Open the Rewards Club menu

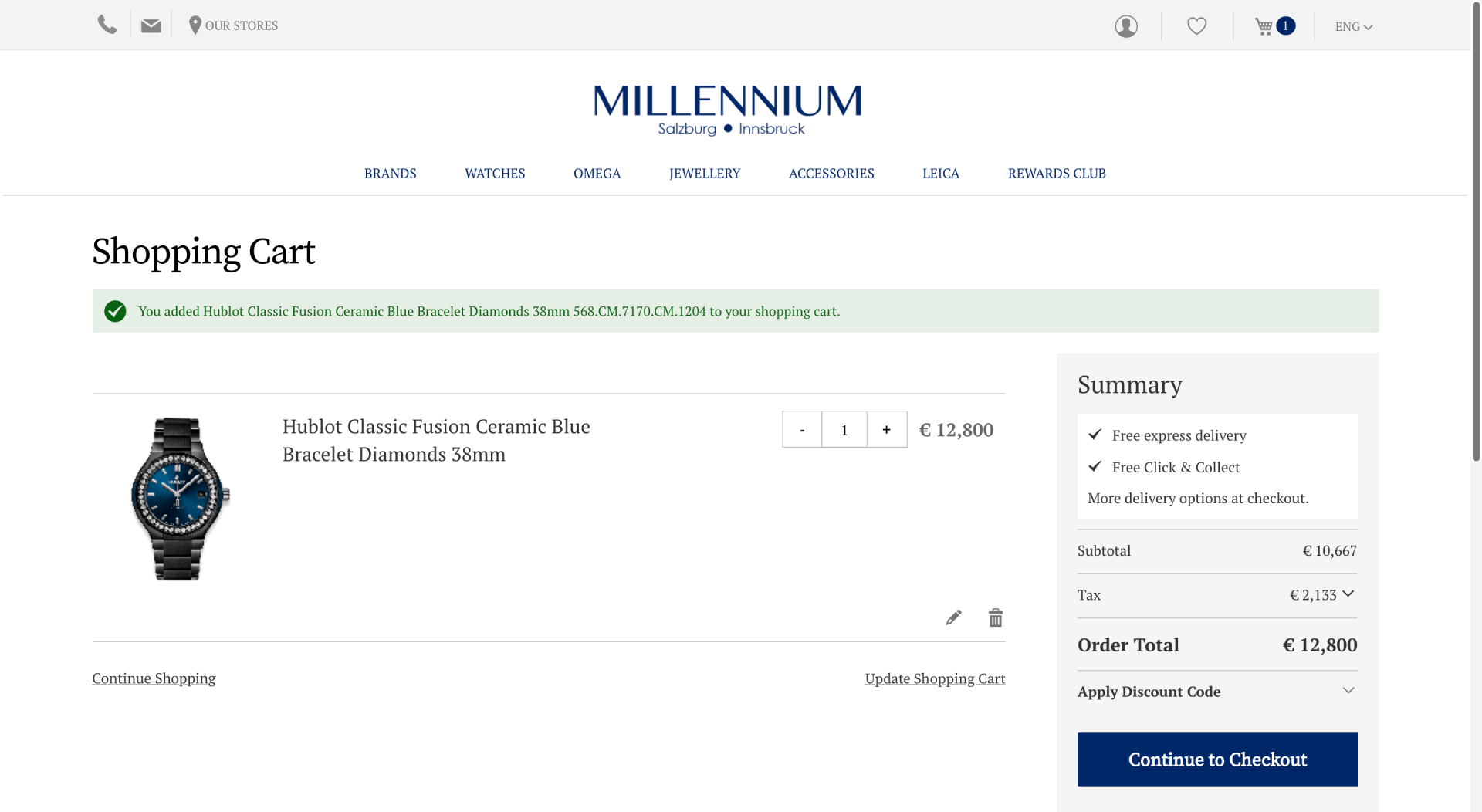1057,174
